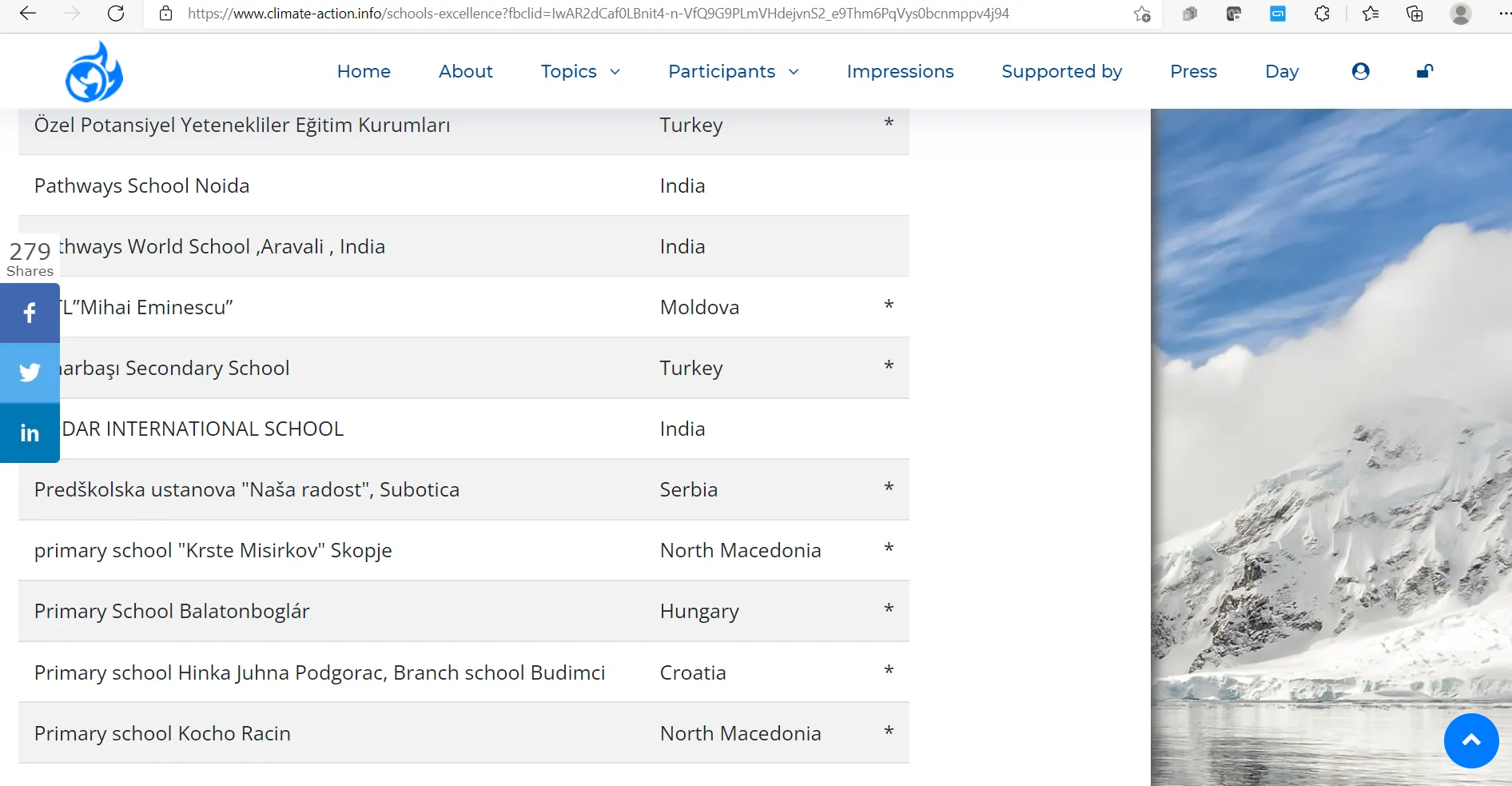The height and width of the screenshot is (786, 1512).
Task: Open the About menu item
Action: click(x=466, y=71)
